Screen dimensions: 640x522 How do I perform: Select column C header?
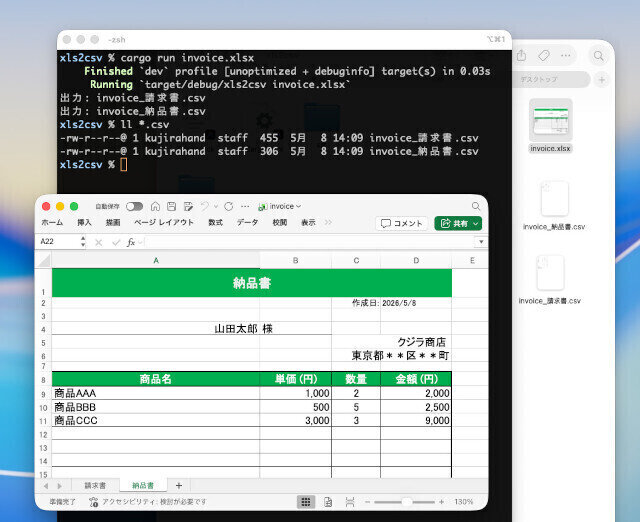pos(356,260)
